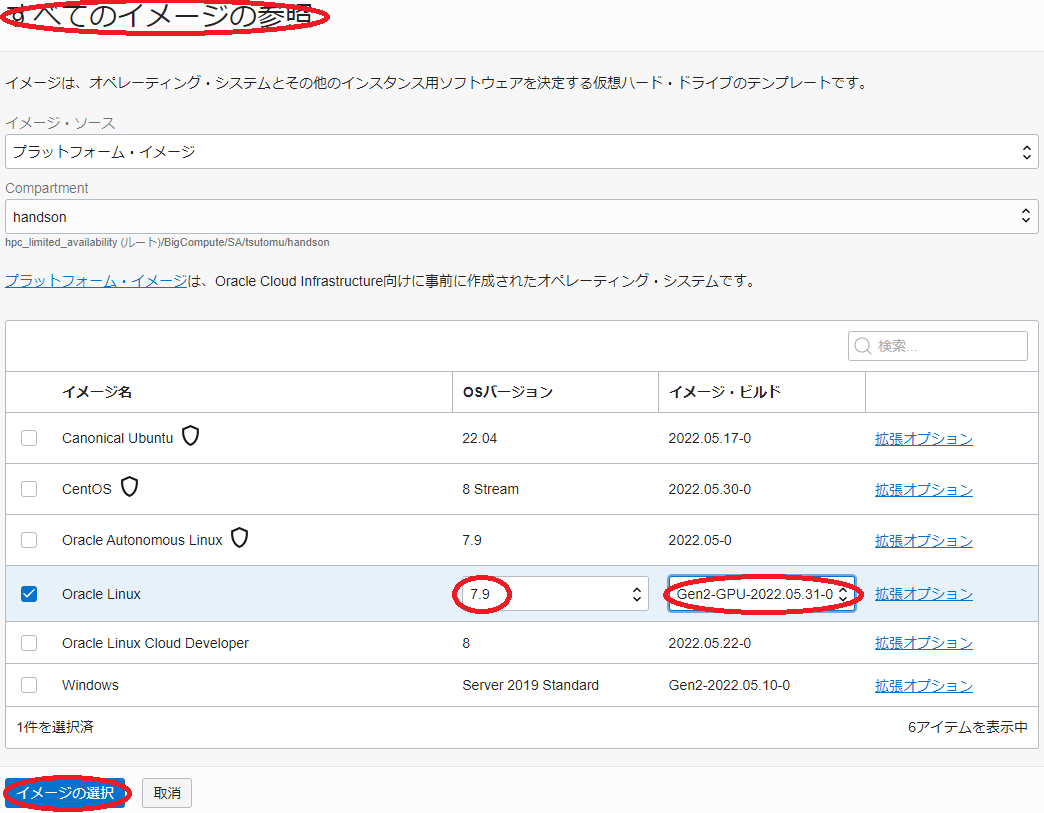Open the platform image hyperlink
The width and height of the screenshot is (1044, 813).
(x=96, y=281)
